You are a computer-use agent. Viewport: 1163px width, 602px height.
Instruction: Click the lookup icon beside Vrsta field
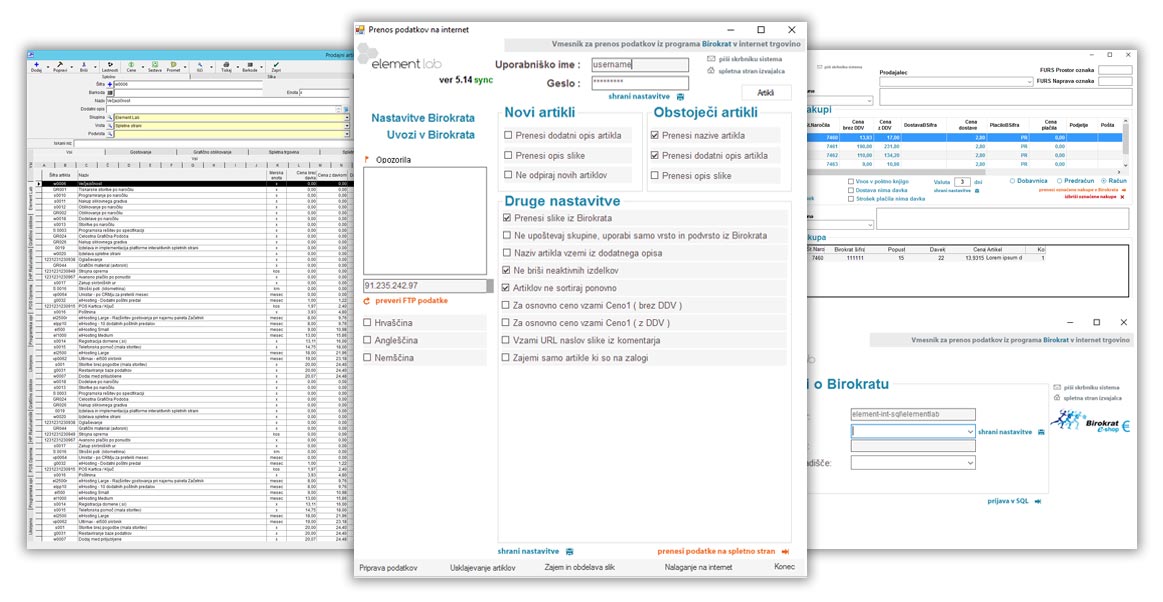tap(111, 126)
